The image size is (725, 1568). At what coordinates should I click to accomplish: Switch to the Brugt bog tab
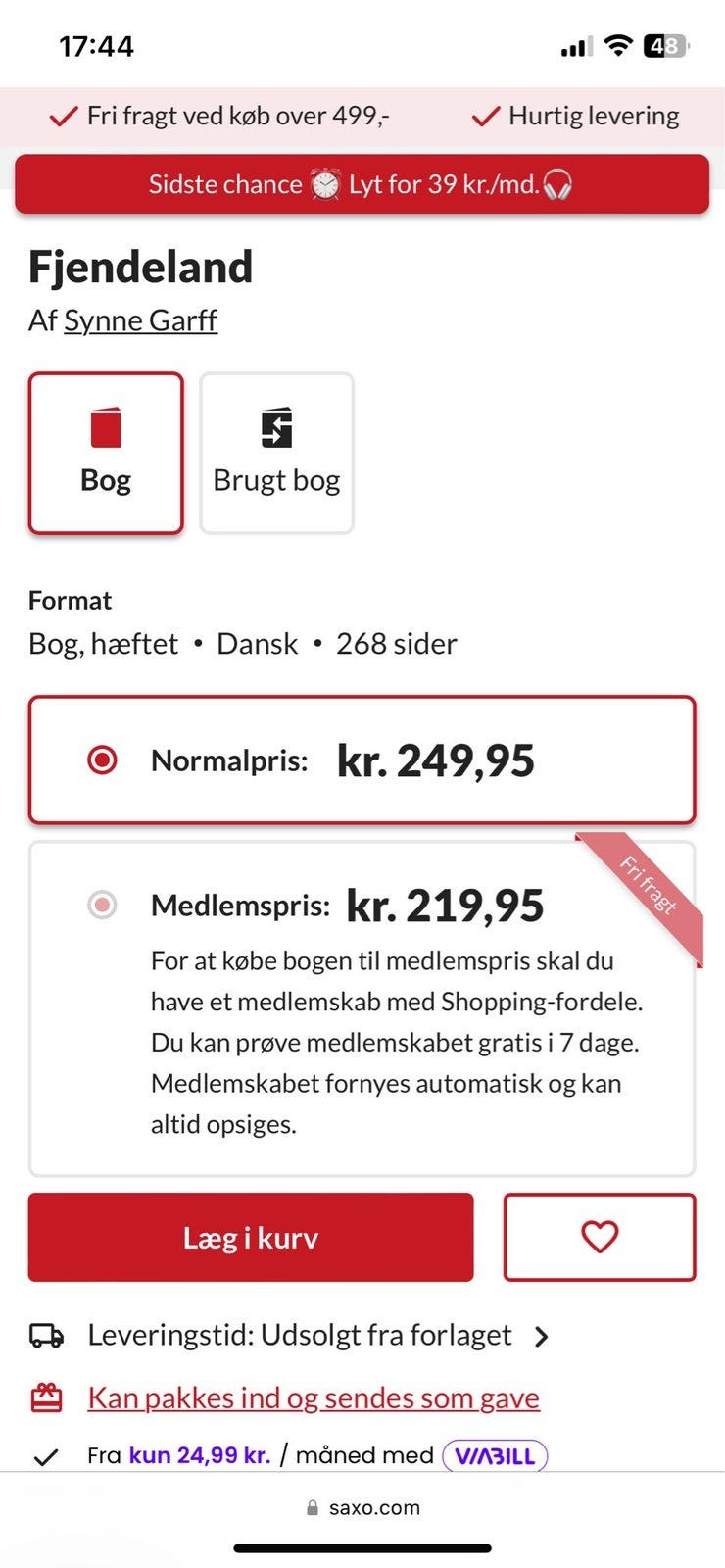[276, 453]
